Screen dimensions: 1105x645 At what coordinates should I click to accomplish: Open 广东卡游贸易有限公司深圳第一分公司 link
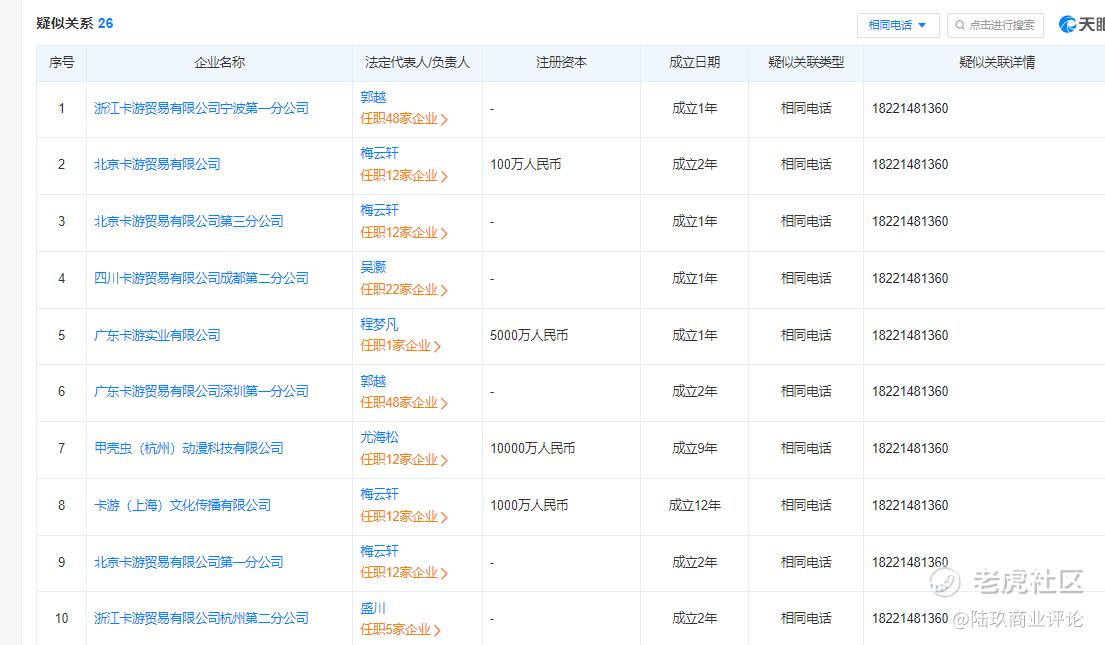click(x=202, y=391)
